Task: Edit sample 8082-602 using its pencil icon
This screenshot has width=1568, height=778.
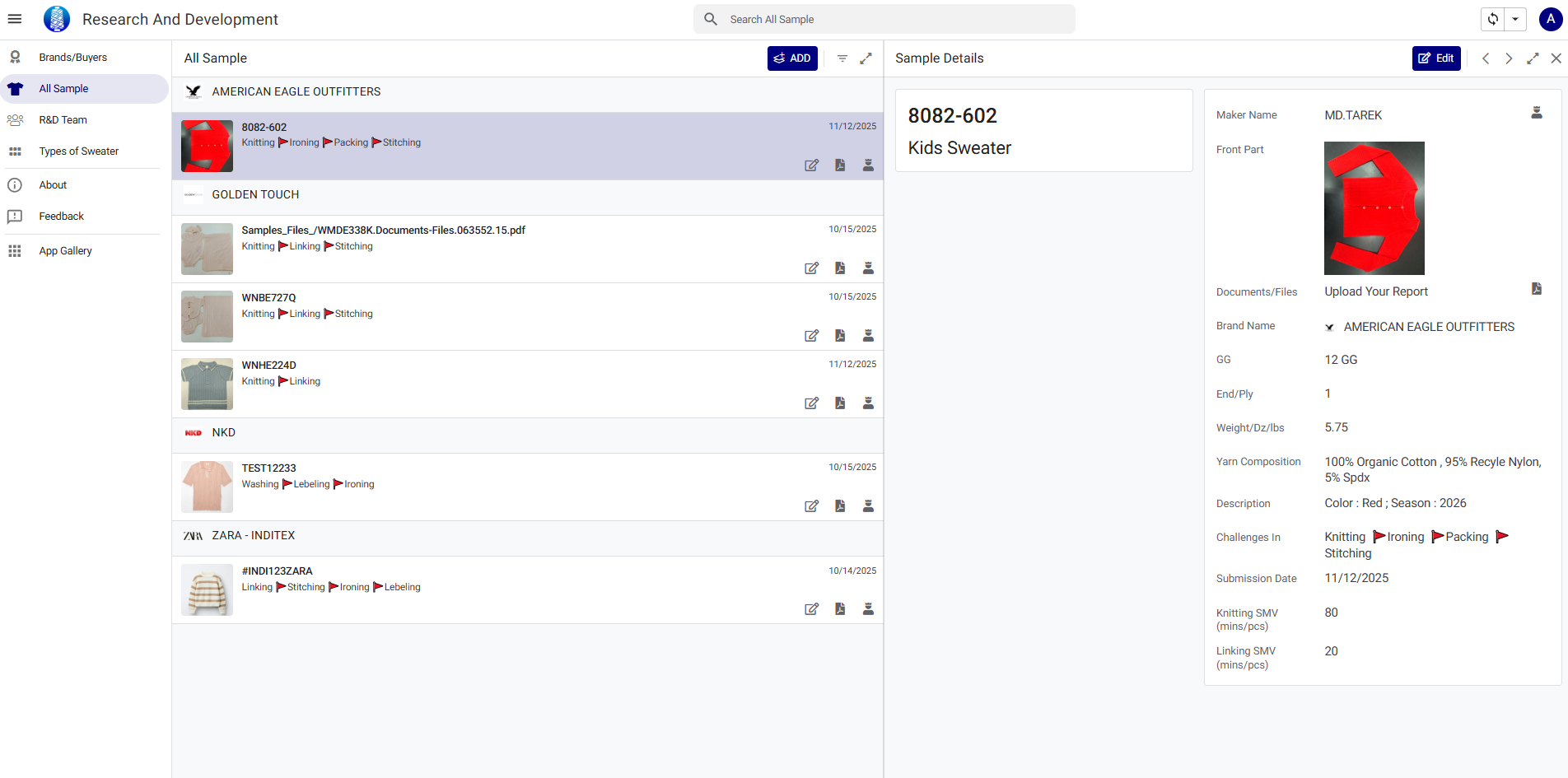Action: (812, 165)
